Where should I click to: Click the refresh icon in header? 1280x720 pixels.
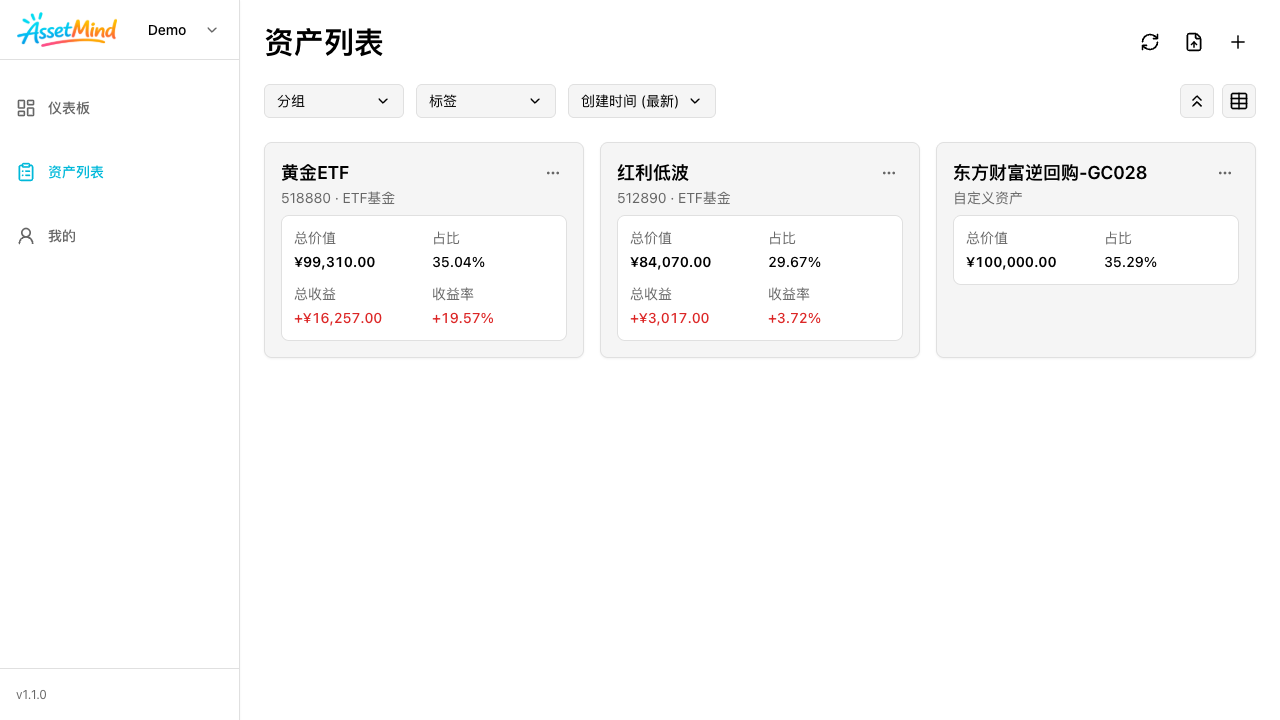tap(1150, 42)
